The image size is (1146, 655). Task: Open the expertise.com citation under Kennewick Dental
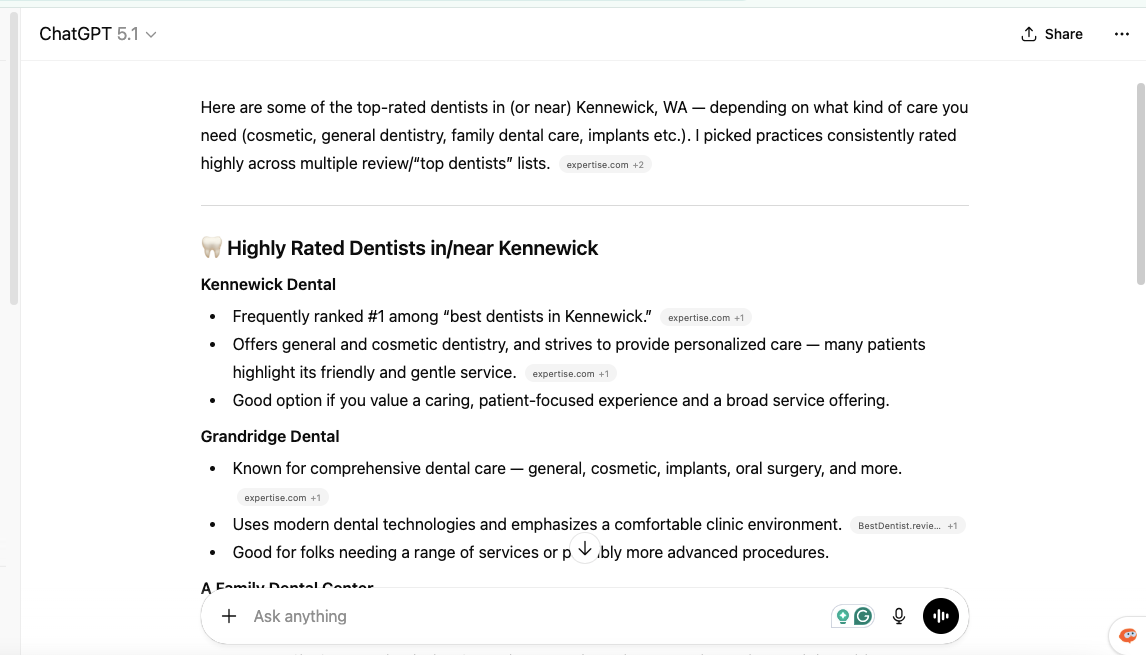point(706,317)
